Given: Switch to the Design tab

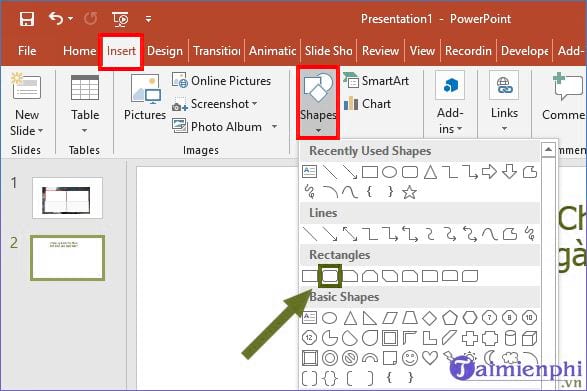Looking at the screenshot, I should (x=165, y=51).
